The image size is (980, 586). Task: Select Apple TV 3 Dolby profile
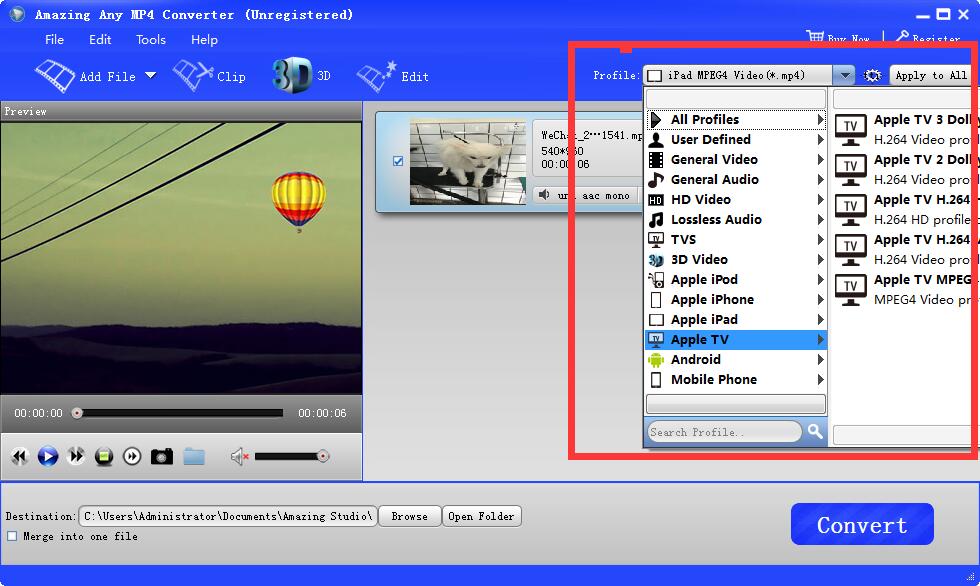pyautogui.click(x=906, y=129)
